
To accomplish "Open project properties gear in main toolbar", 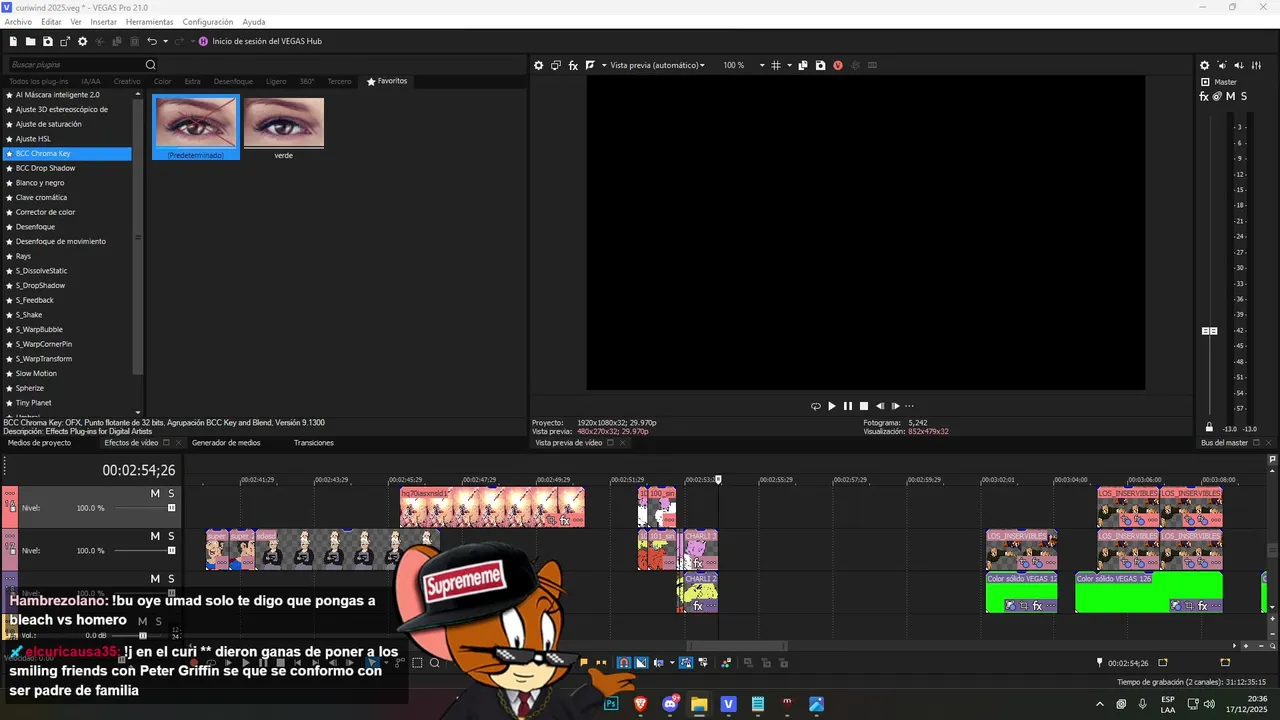I will point(83,41).
